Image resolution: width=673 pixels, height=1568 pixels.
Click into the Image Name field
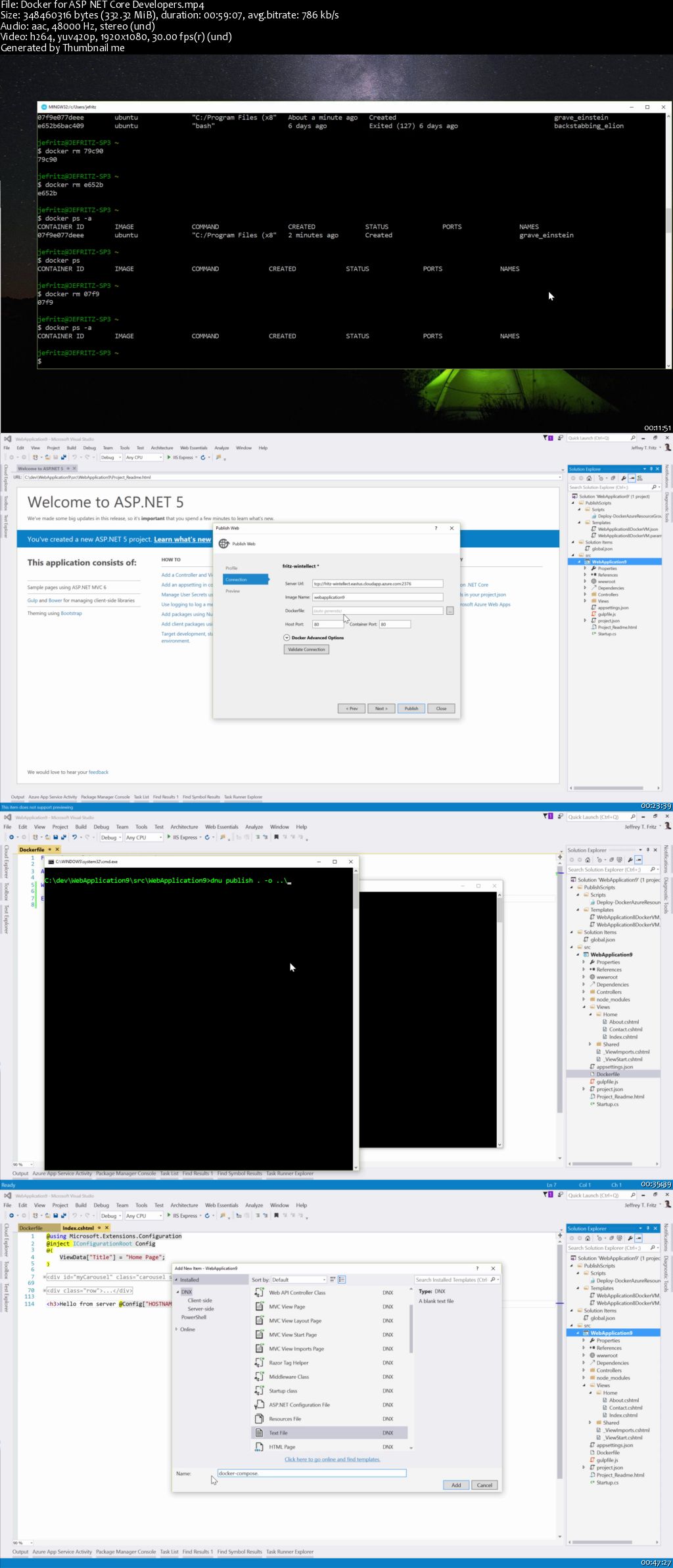tap(377, 597)
